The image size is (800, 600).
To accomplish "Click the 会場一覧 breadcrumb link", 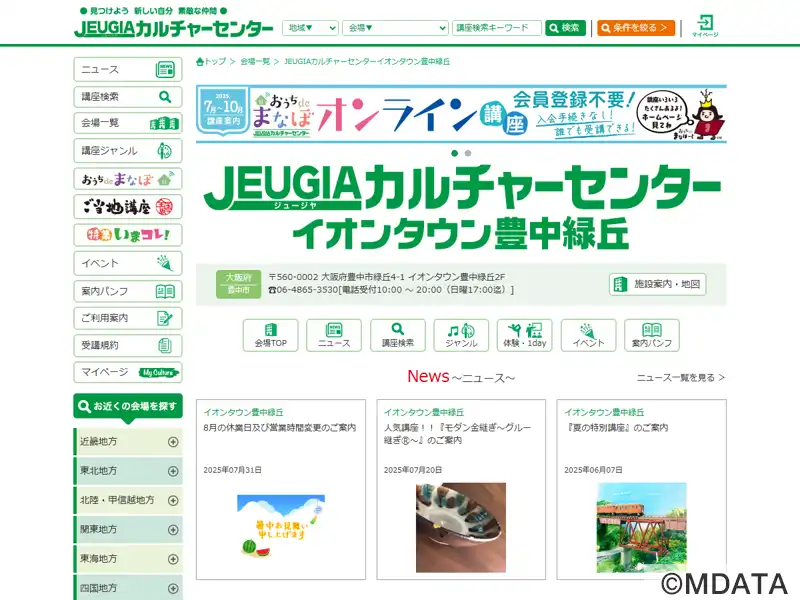I will pyautogui.click(x=255, y=62).
